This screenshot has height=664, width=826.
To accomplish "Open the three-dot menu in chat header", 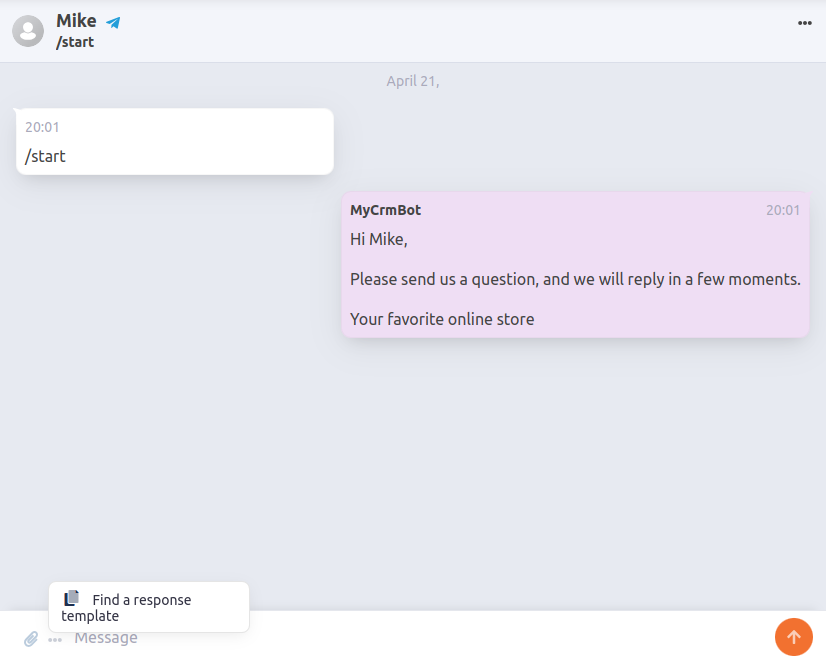I will pos(804,23).
